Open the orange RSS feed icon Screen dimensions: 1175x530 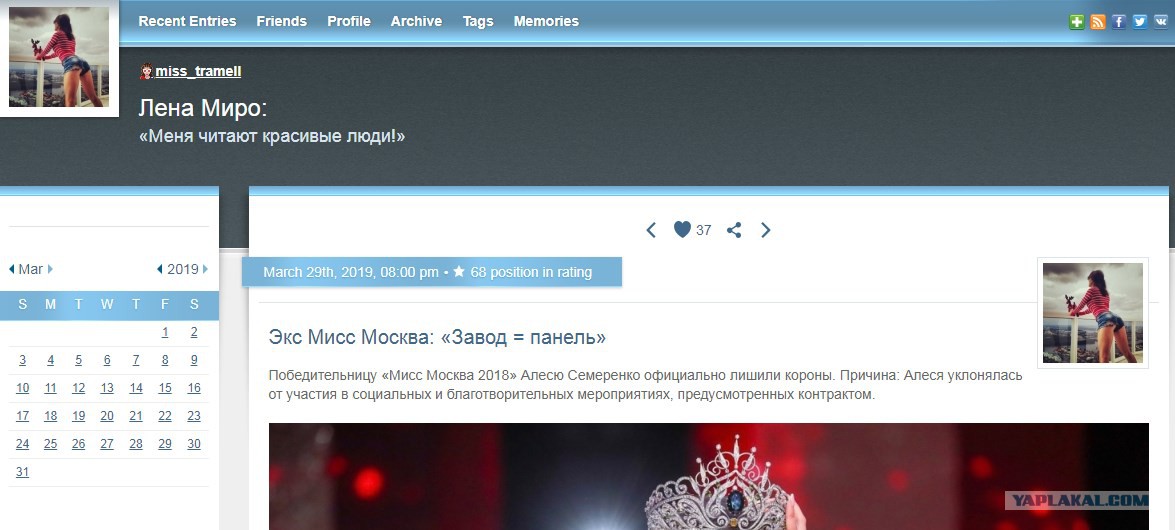pos(1098,22)
